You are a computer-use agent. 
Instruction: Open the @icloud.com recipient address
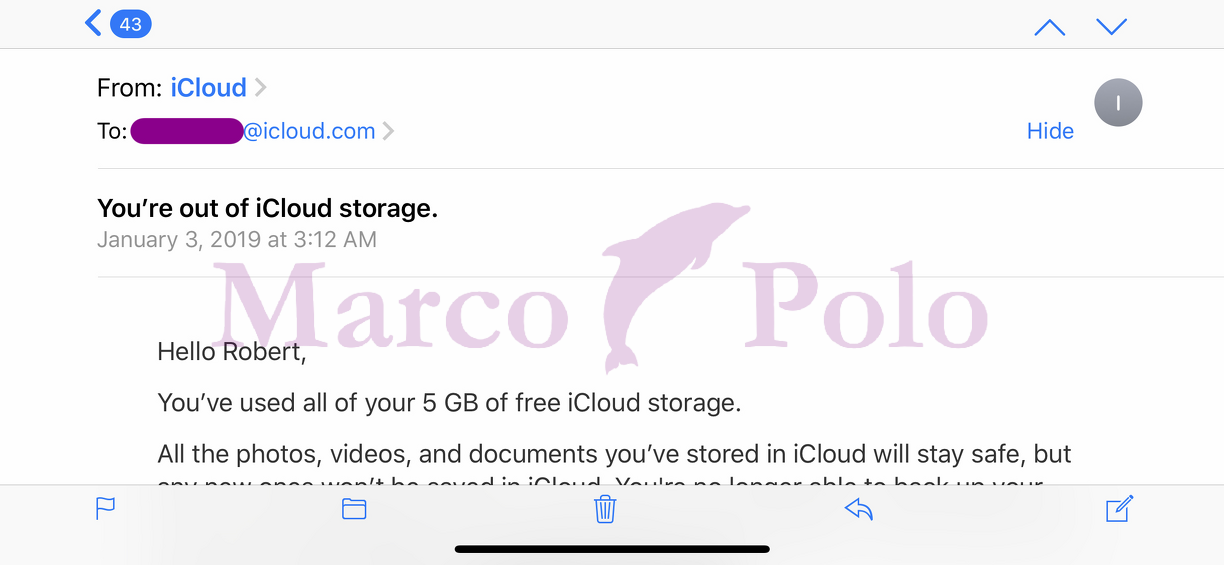[x=252, y=131]
